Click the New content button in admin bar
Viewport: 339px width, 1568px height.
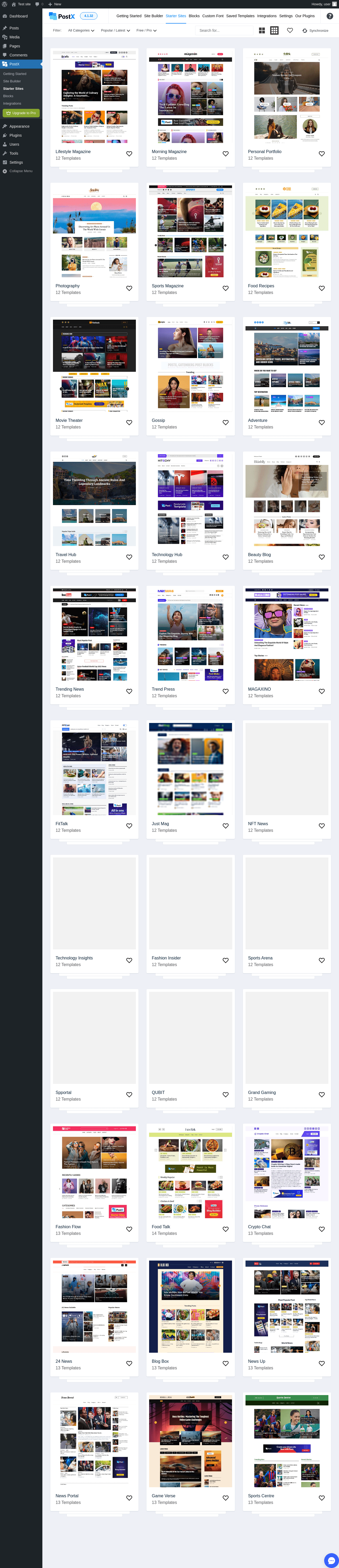54,4
